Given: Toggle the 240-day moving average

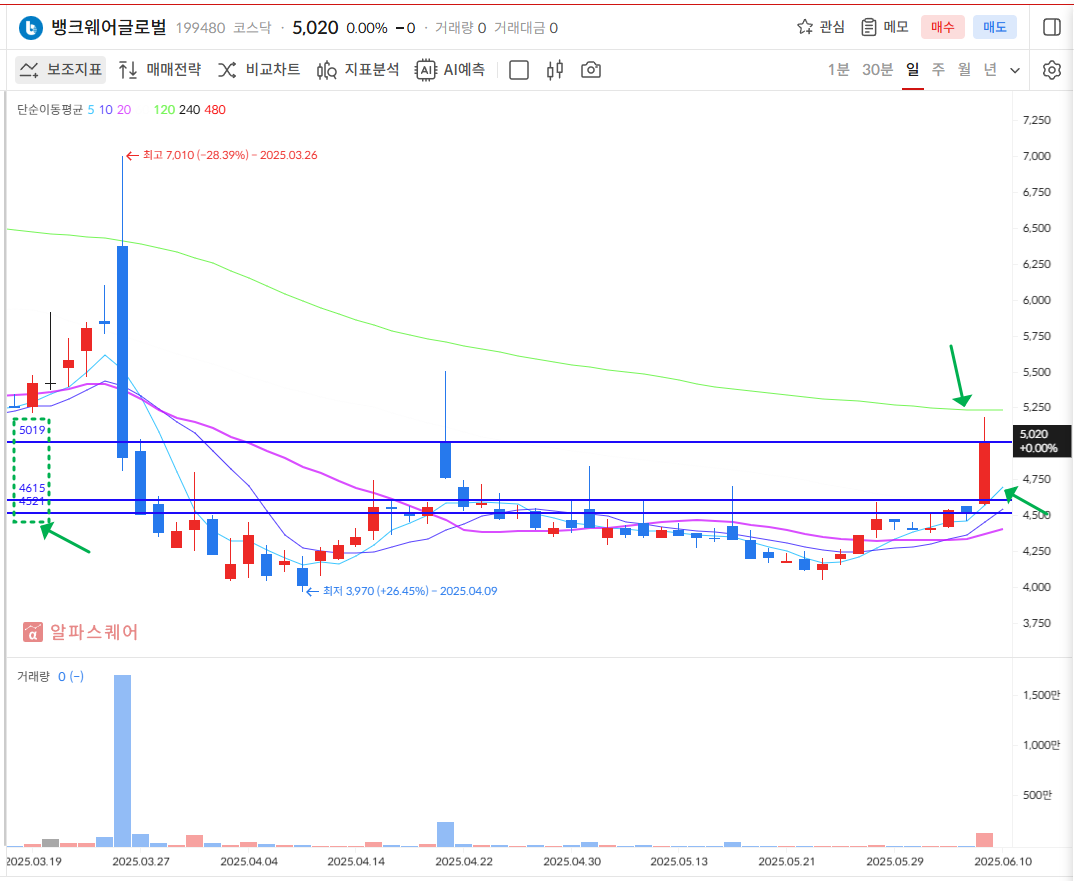Looking at the screenshot, I should click(x=190, y=110).
